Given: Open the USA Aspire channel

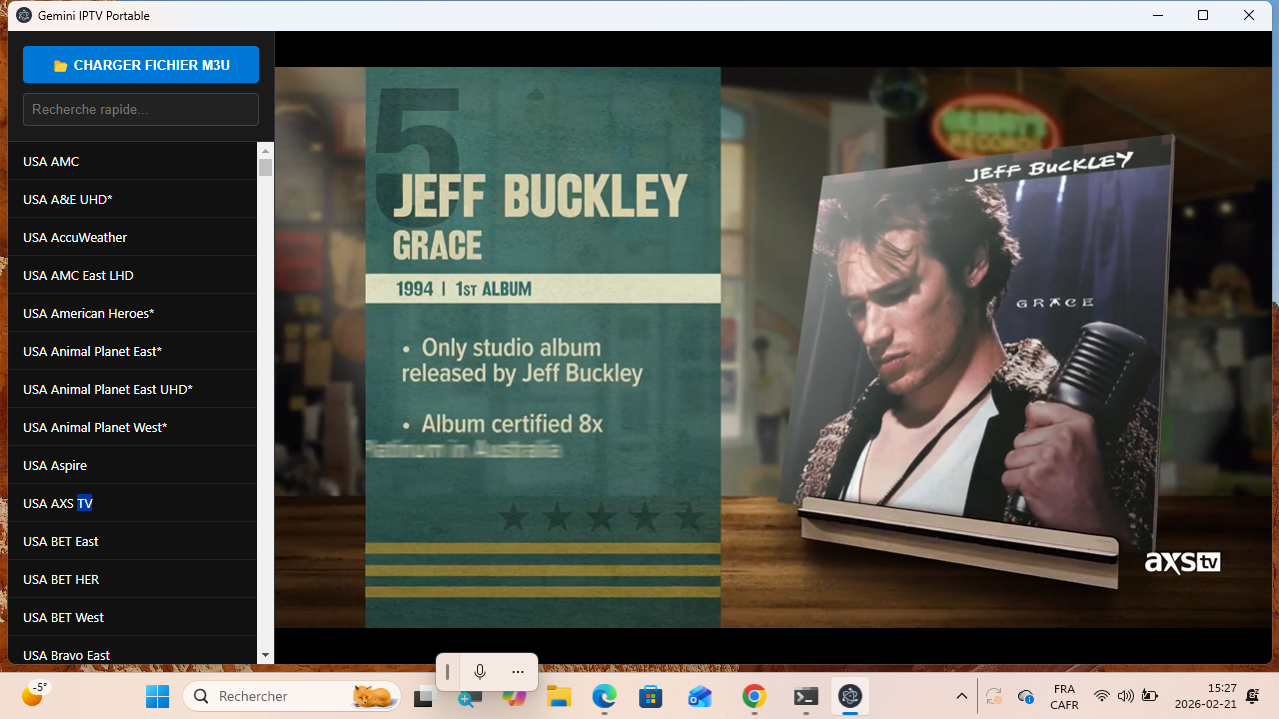Looking at the screenshot, I should [132, 465].
